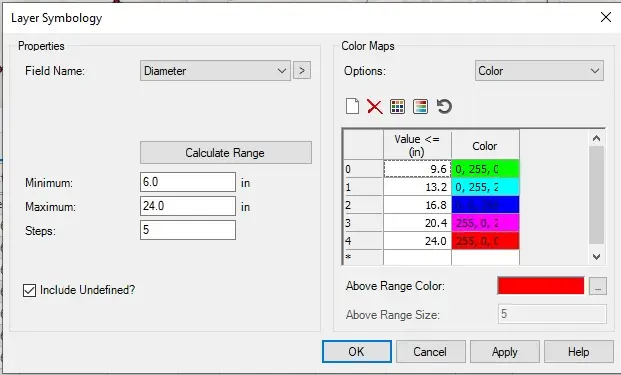Click the Help button
Viewport: 621px width, 375px height.
tap(579, 352)
